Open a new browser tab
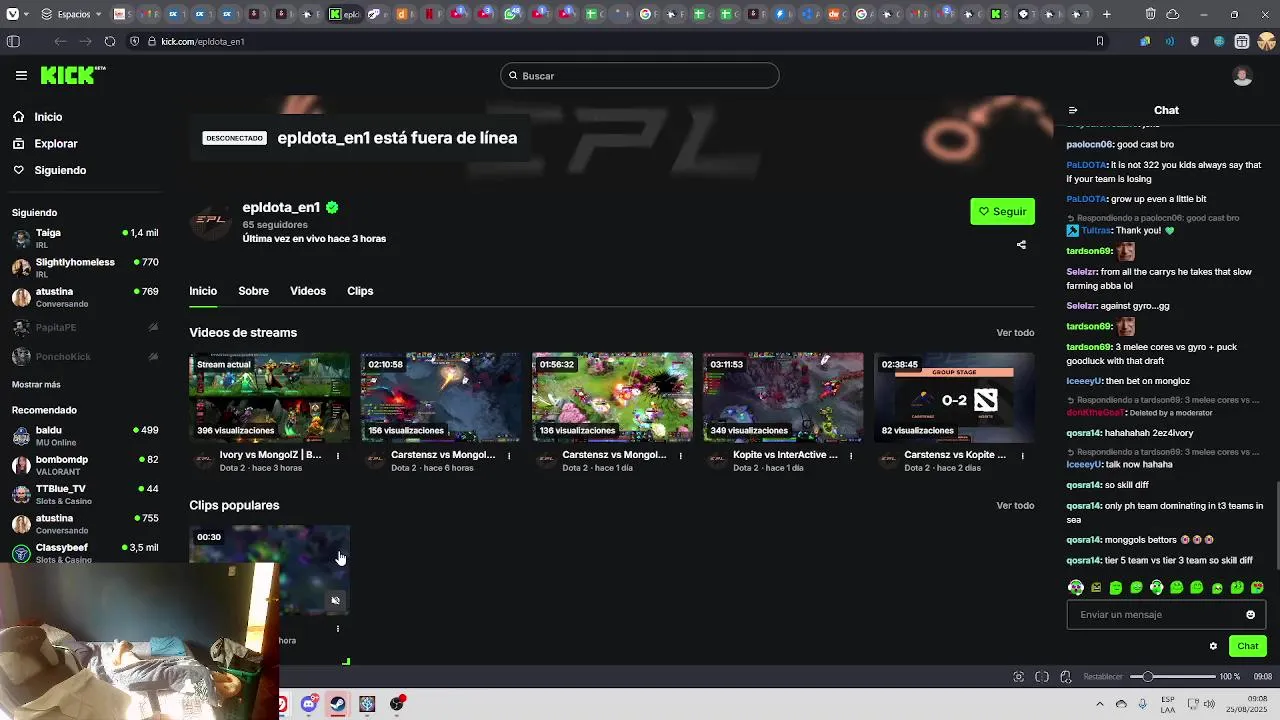This screenshot has height=720, width=1280. pyautogui.click(x=1106, y=14)
